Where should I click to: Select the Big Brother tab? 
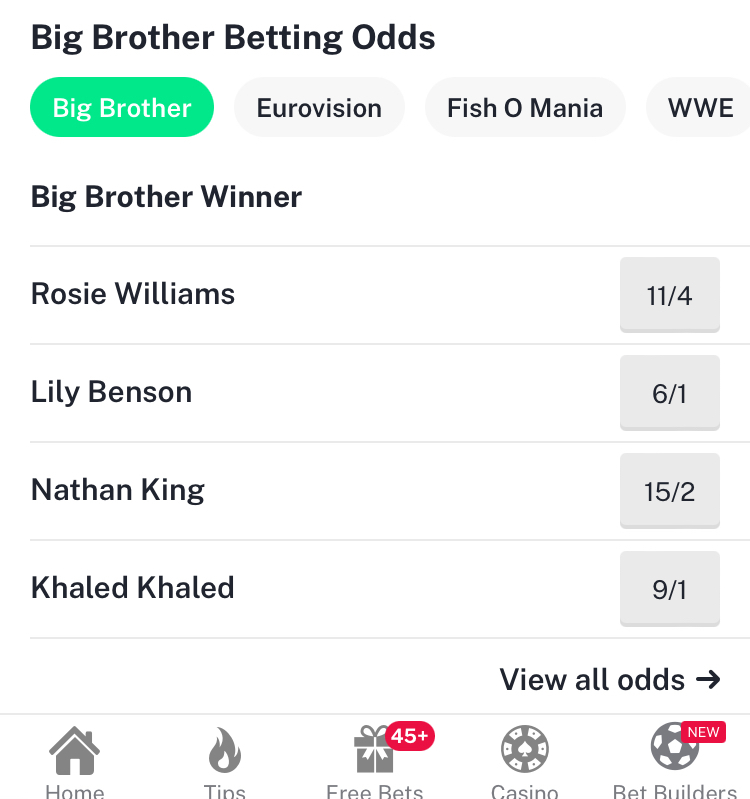(122, 107)
